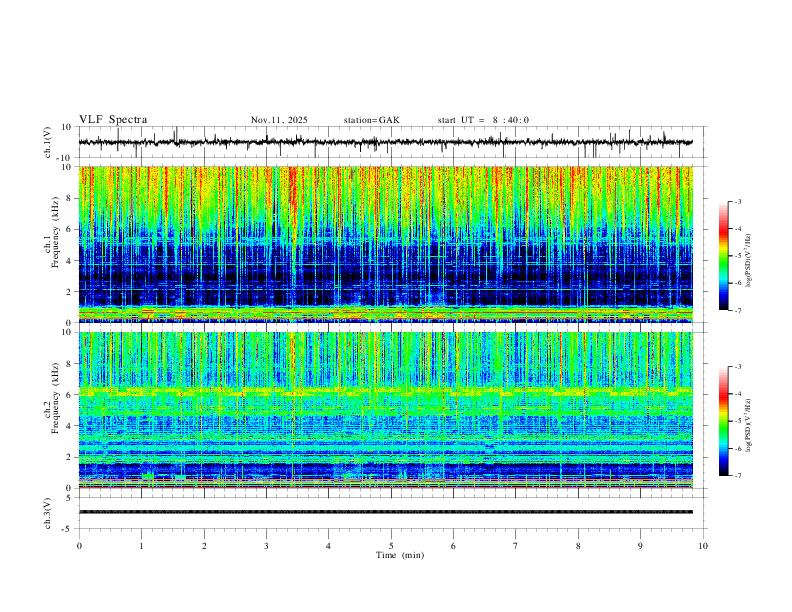Select the date text "Nov.11, 2025"
Viewport: 792px width, 612px height.
(x=279, y=120)
